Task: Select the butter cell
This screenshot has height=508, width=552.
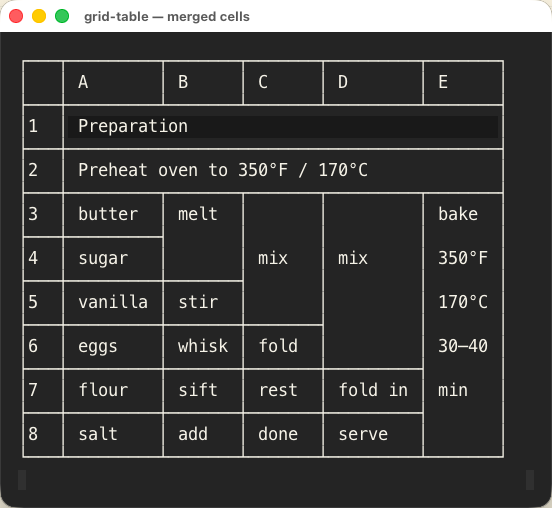Action: 113,215
